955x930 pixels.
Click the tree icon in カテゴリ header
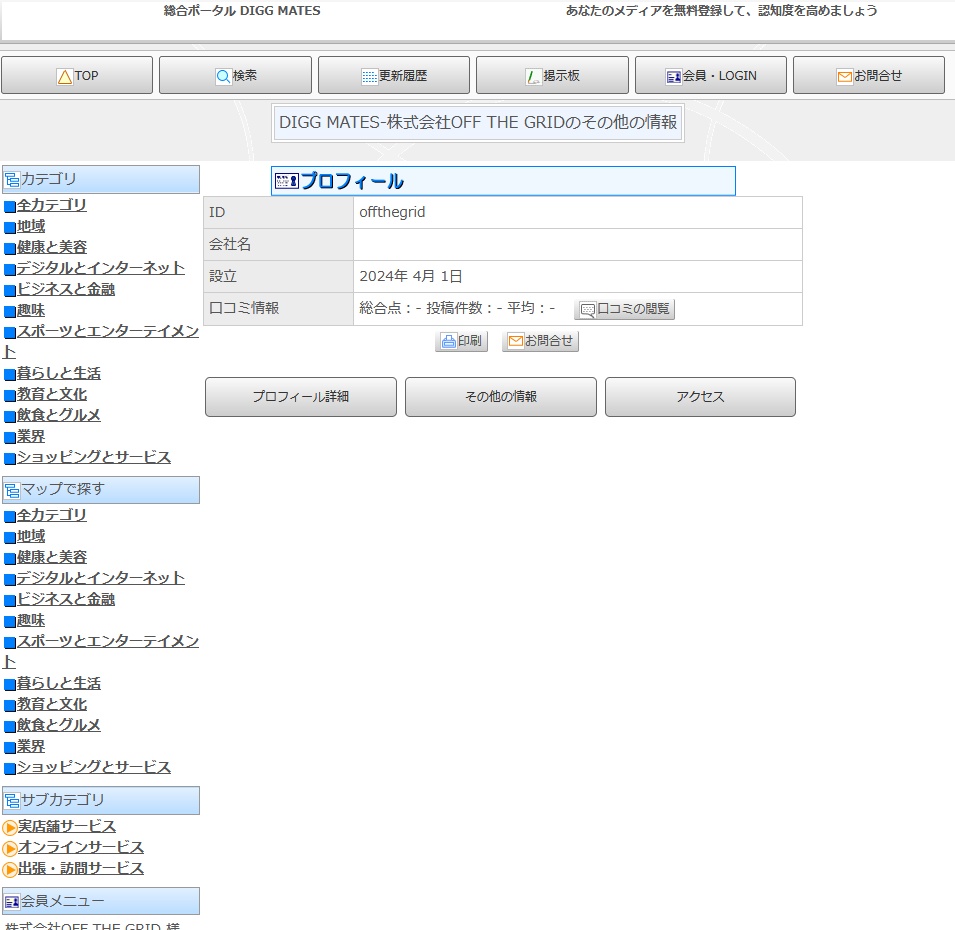pos(12,180)
